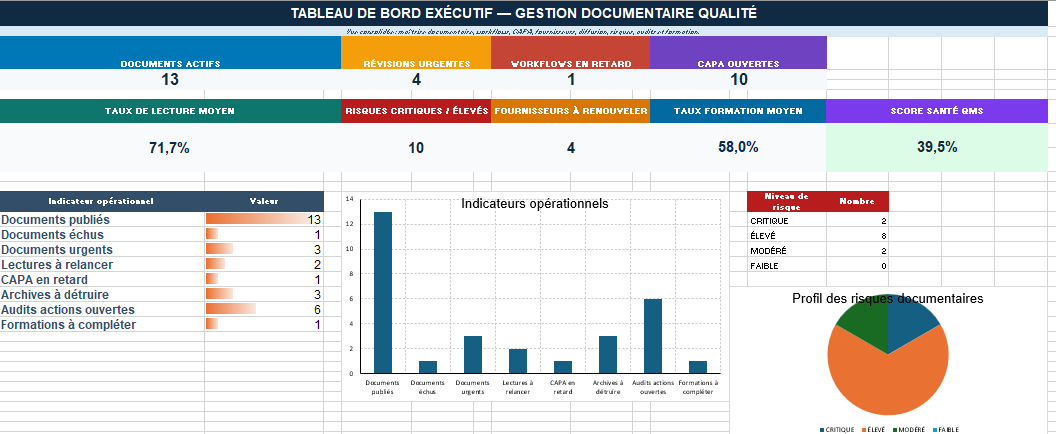This screenshot has height=434, width=1056.
Task: Click the Indicateur opérationnel column header
Action: (102, 202)
